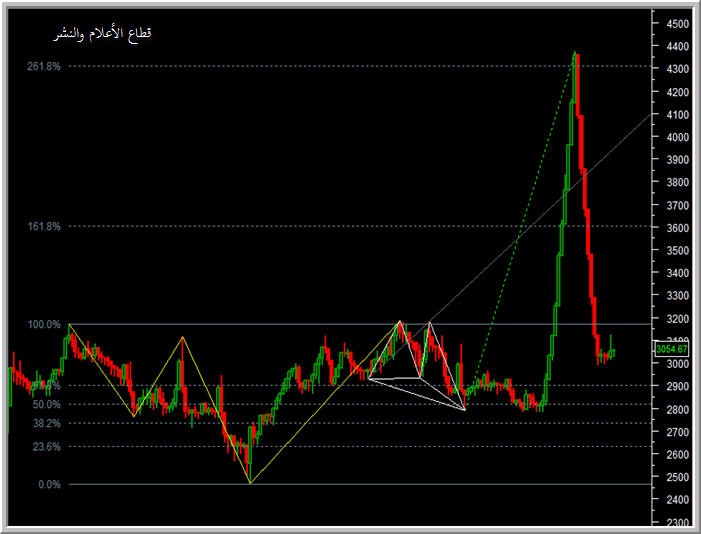Click the 3500 price scale value
Screen dimensions: 701x534
[676, 251]
